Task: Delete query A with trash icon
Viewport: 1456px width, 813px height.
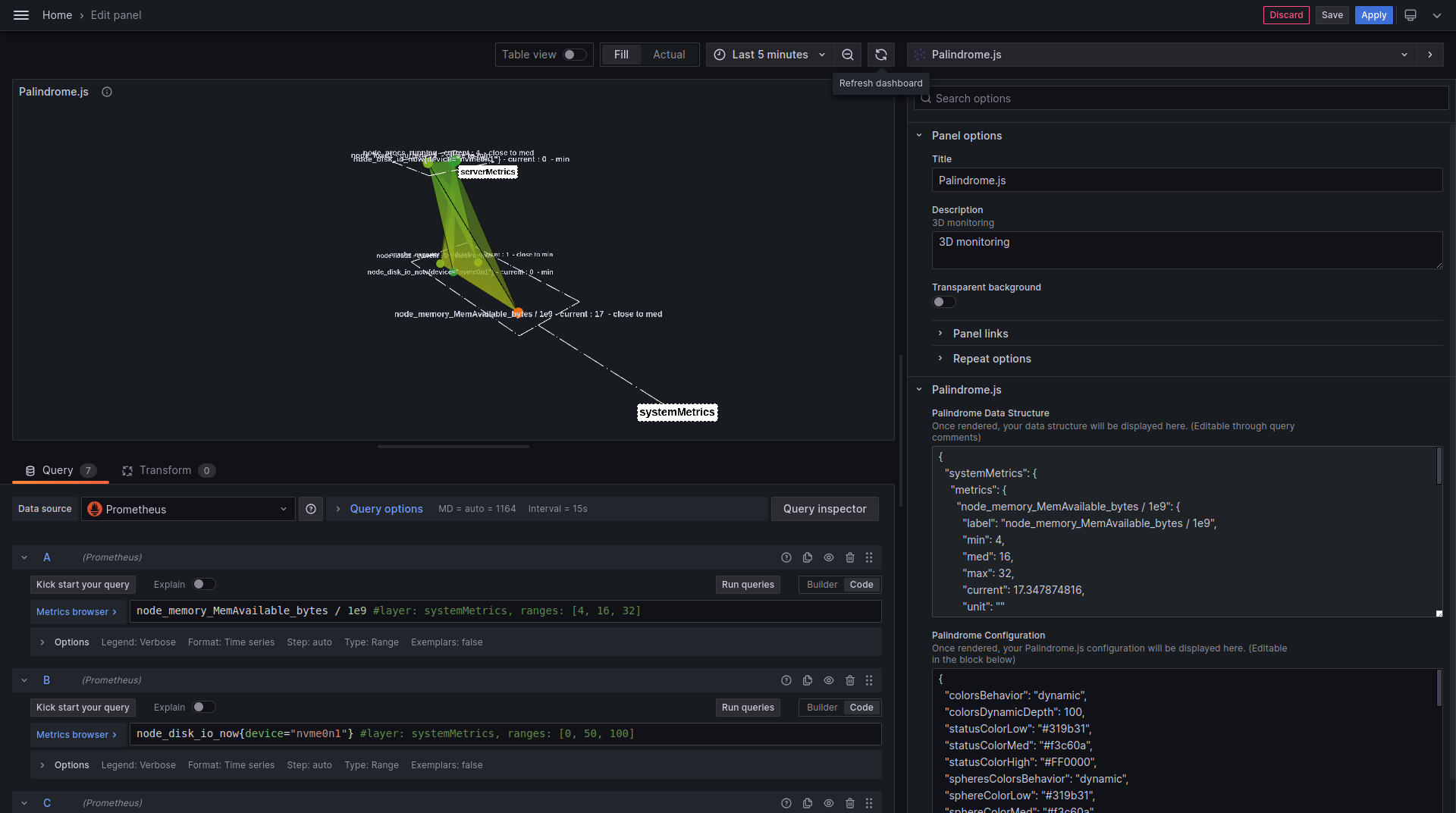Action: point(850,557)
